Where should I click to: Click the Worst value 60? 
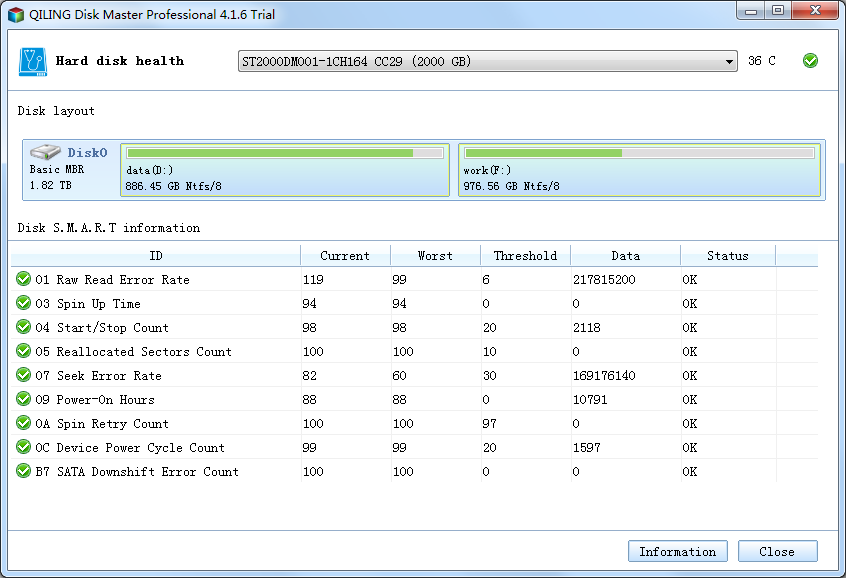(399, 376)
